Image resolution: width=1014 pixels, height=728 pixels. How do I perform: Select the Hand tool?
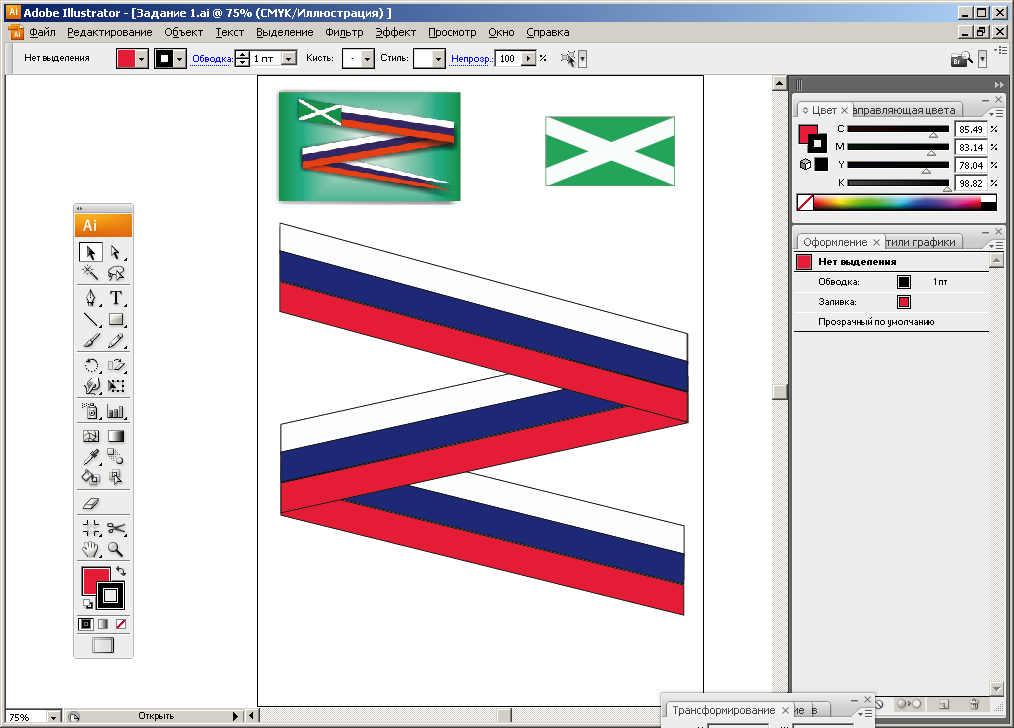pos(91,550)
